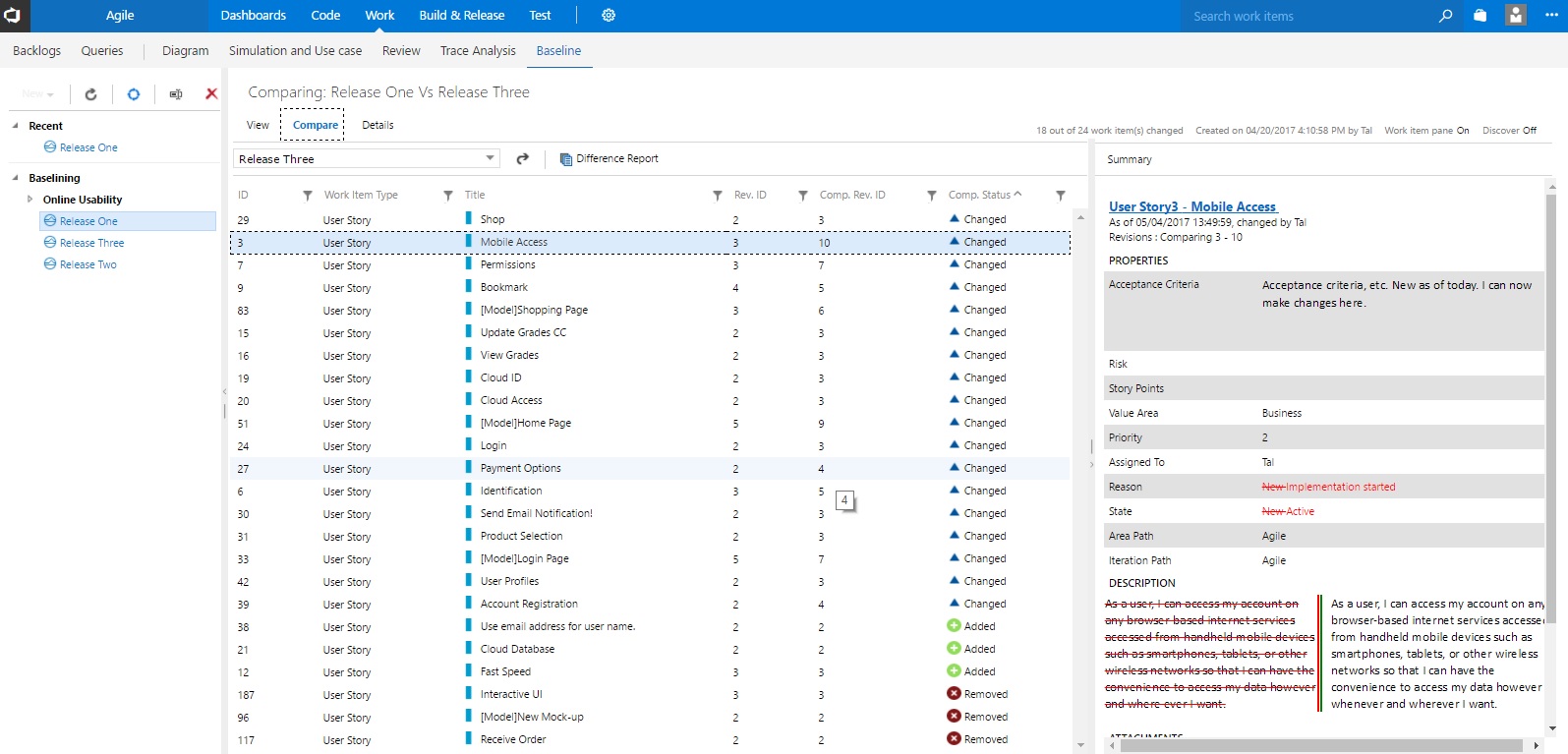
Task: Click the blue color bar on Login row
Action: click(469, 444)
